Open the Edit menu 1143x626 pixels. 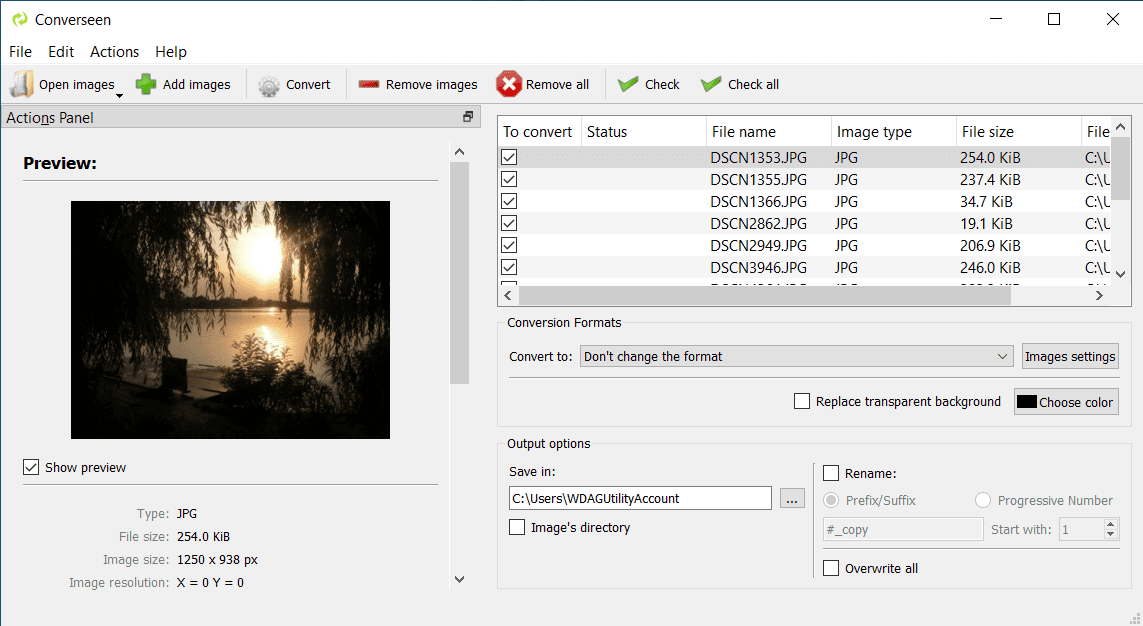coord(61,52)
